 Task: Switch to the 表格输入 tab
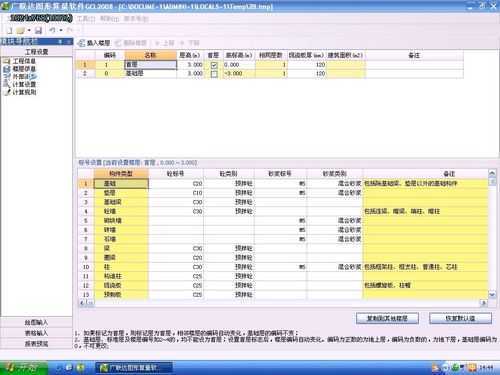(36, 333)
